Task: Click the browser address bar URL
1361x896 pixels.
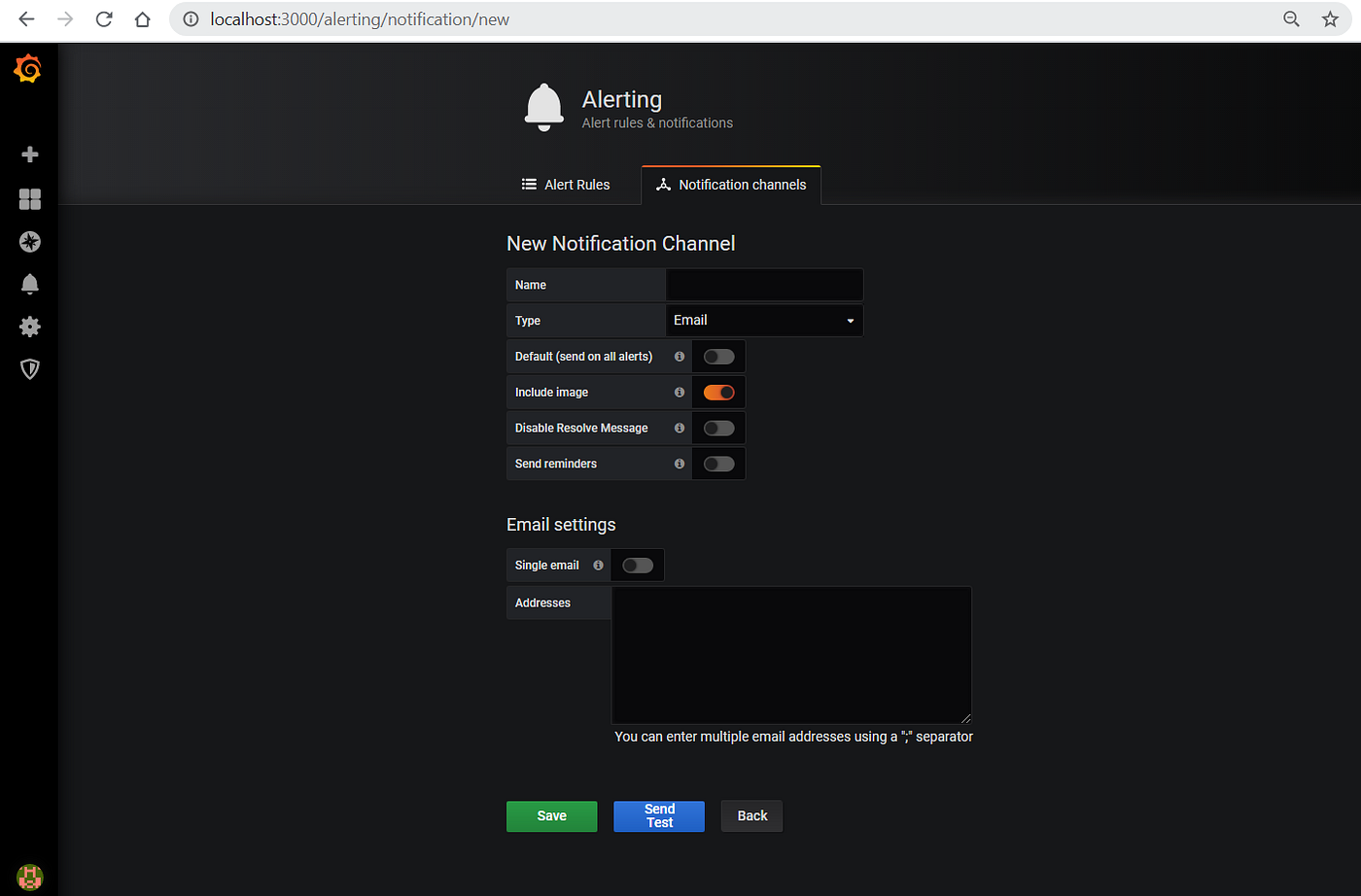Action: [360, 19]
